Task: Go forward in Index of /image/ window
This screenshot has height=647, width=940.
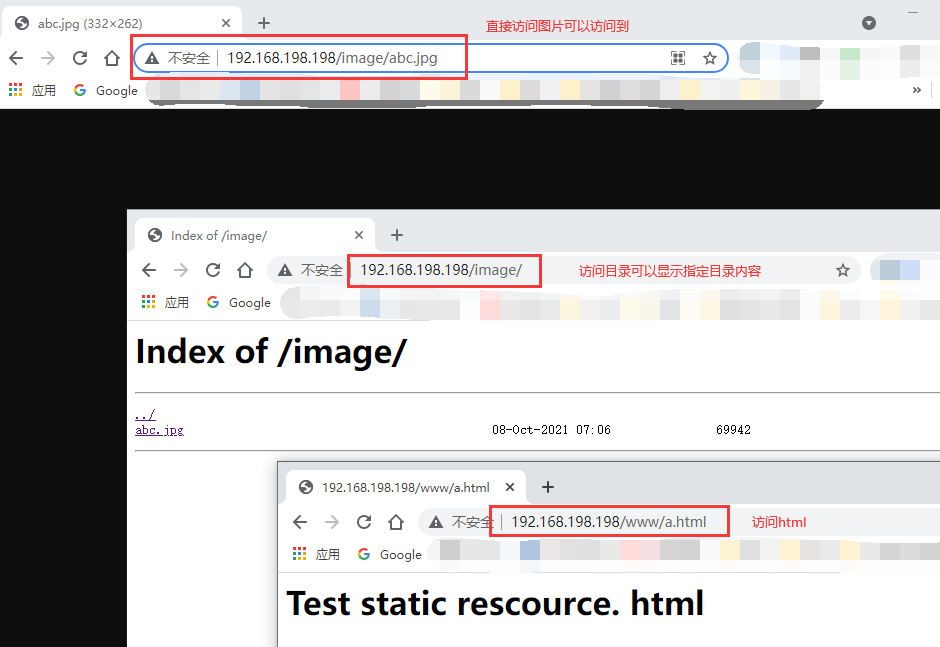Action: click(x=181, y=270)
